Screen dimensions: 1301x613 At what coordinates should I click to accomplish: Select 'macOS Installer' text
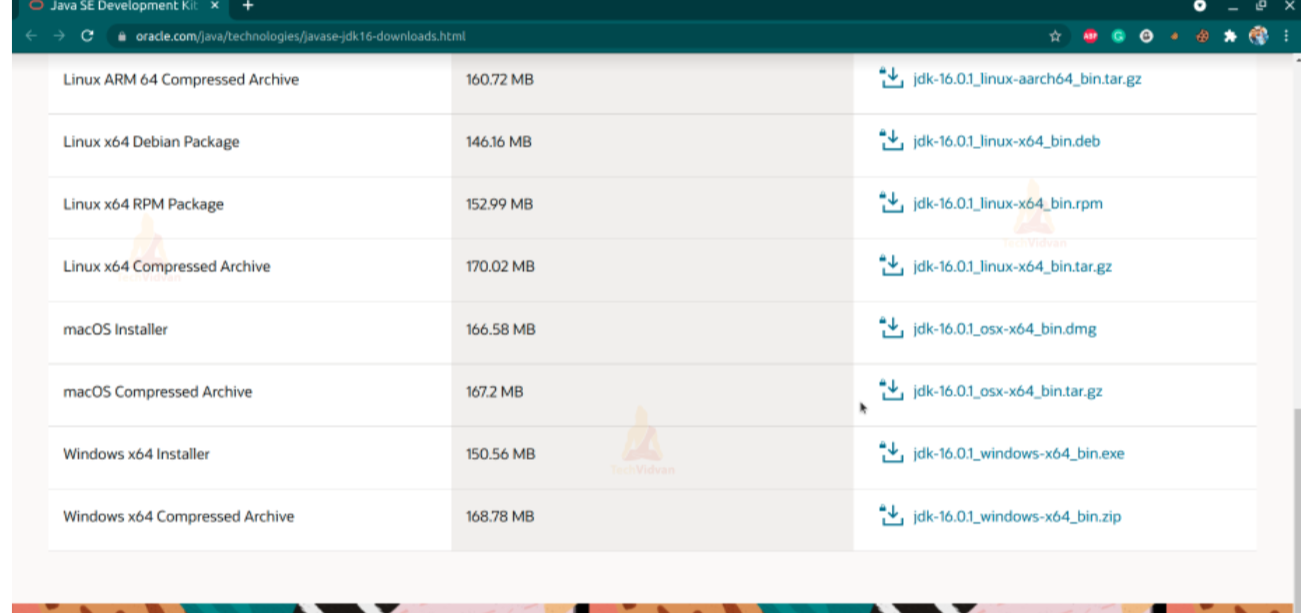tap(115, 329)
